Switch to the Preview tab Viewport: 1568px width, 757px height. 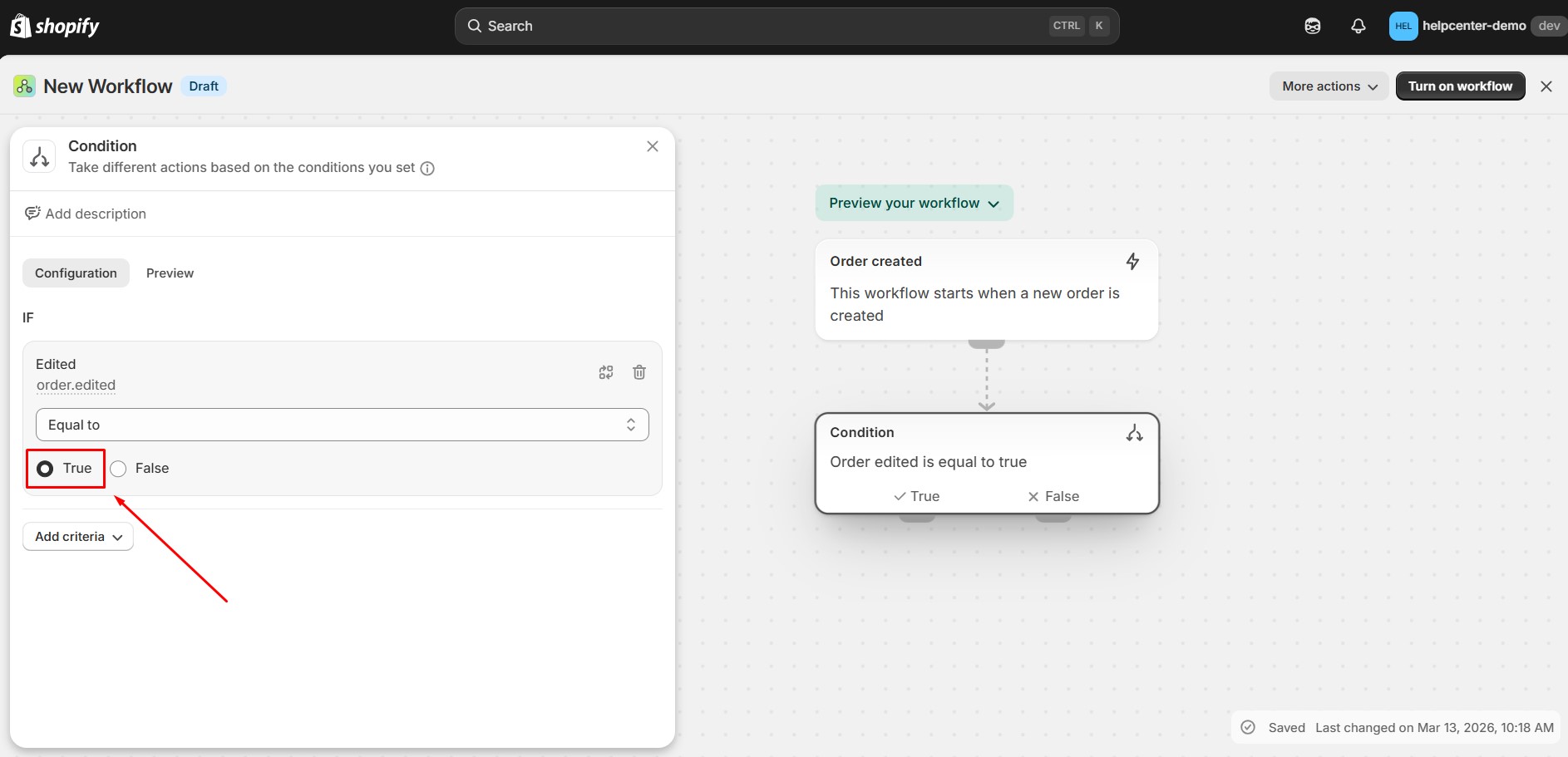(170, 273)
